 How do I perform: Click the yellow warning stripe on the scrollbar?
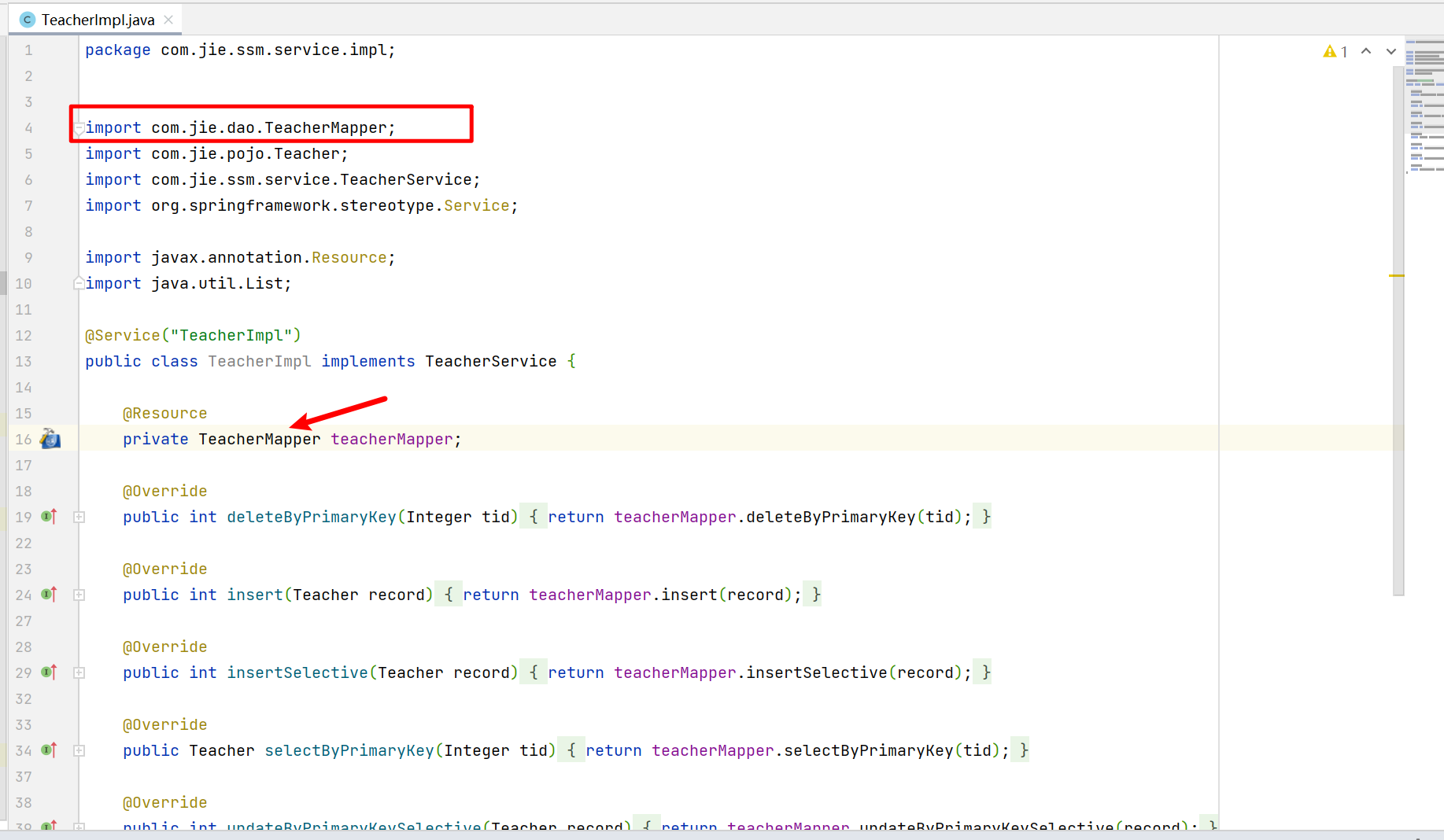point(1396,275)
